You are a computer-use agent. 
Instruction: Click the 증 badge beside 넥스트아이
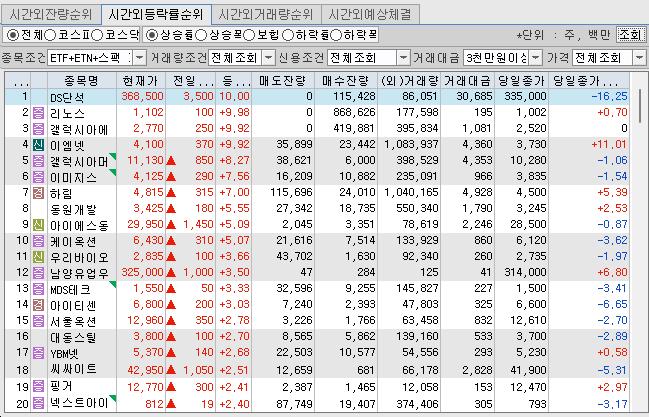coord(38,403)
